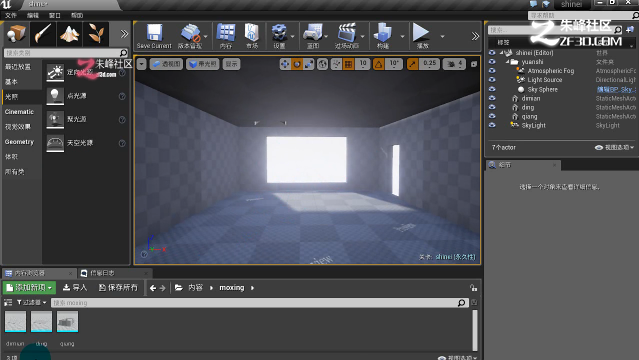Maximize or restore the viewport icon
The width and height of the screenshot is (639, 360).
pyautogui.click(x=474, y=64)
